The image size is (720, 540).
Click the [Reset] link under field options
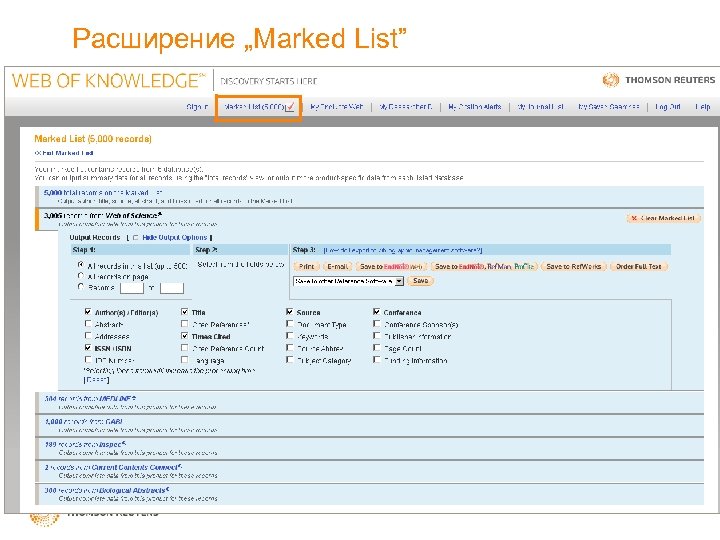[96, 380]
